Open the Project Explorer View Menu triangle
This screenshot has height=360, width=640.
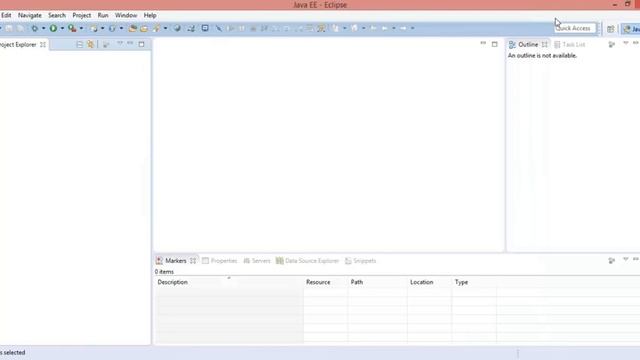pos(120,43)
